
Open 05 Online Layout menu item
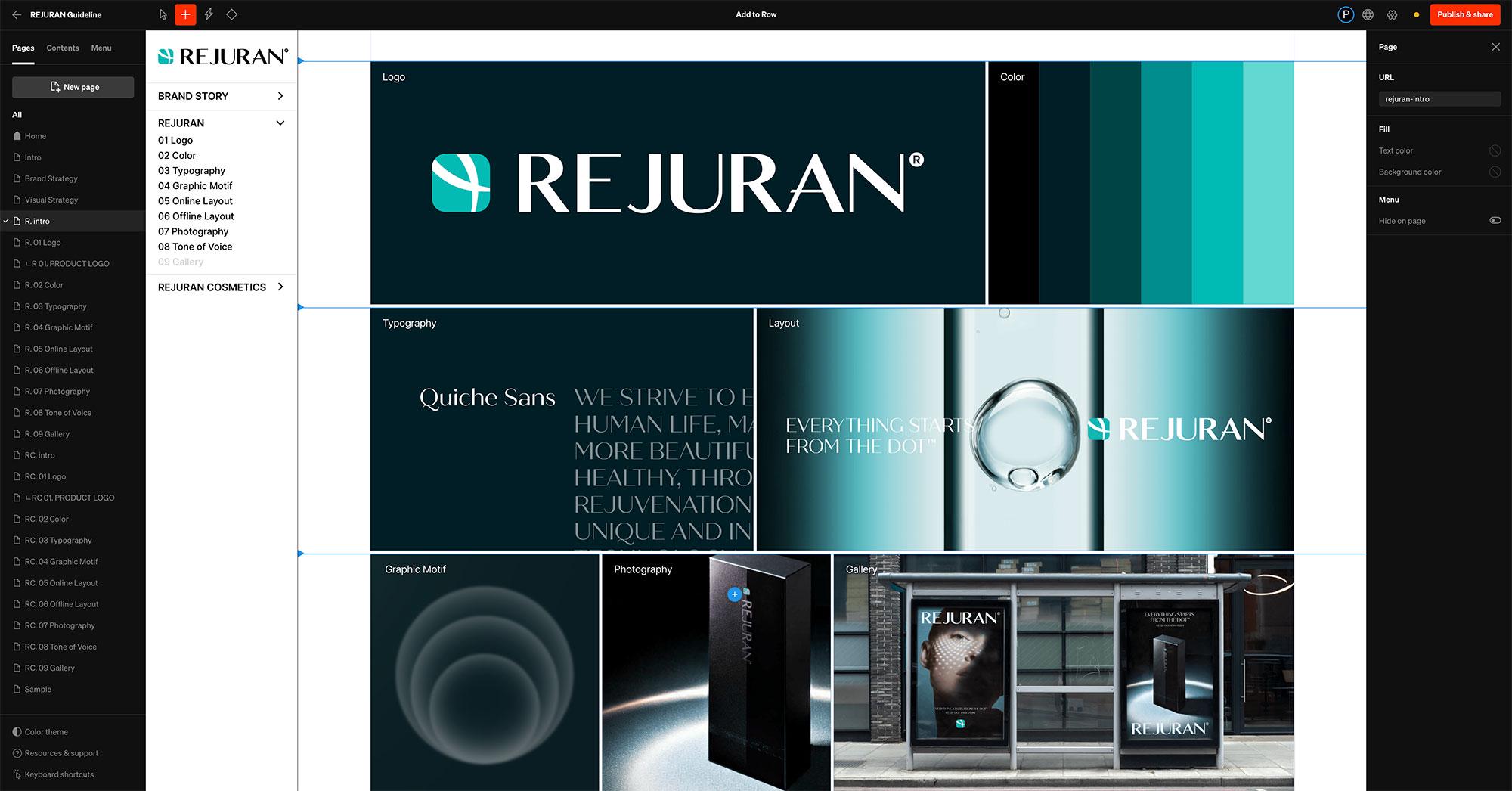(195, 201)
